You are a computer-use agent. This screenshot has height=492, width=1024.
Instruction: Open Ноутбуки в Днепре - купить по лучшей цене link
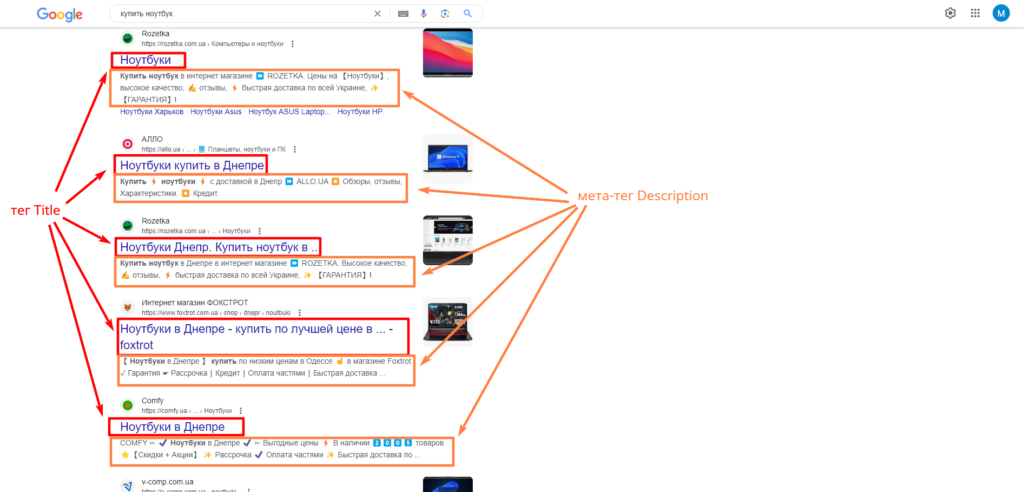coord(257,336)
